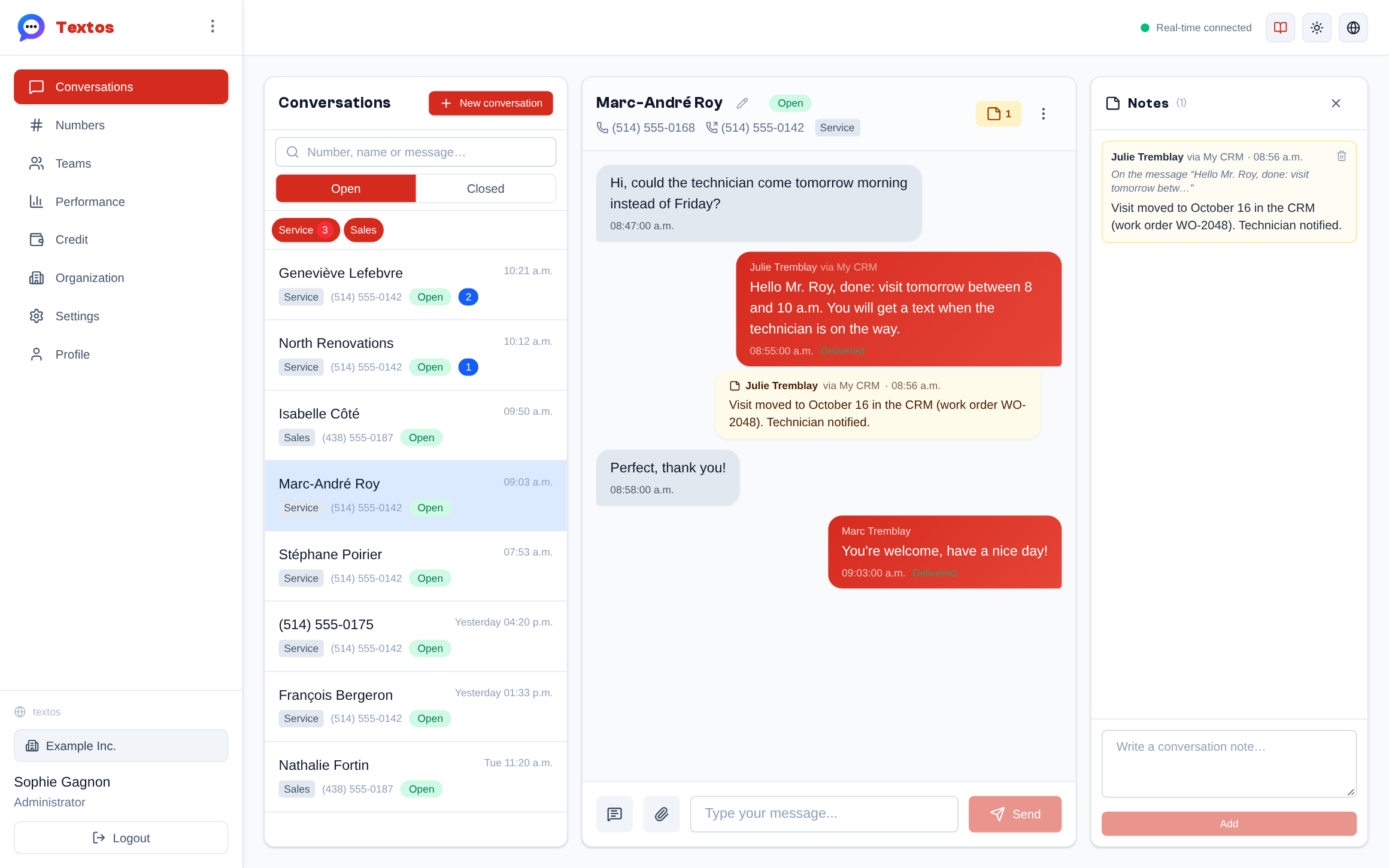Close the Notes panel
The height and width of the screenshot is (868, 1389).
(x=1336, y=104)
